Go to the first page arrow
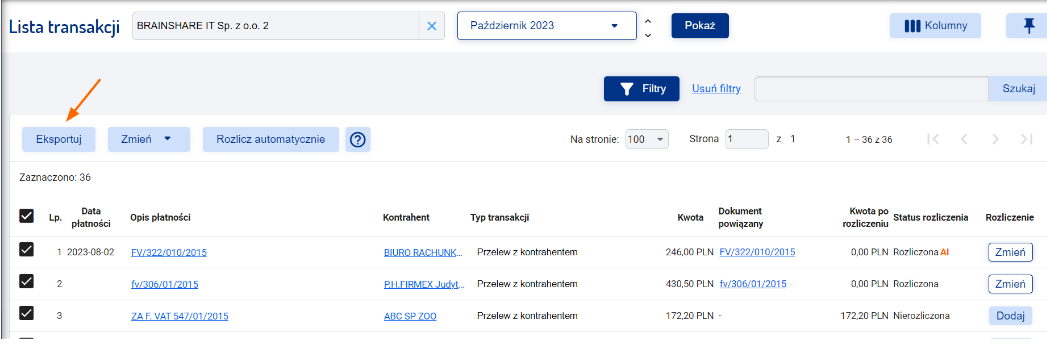1047x362 pixels. click(934, 139)
